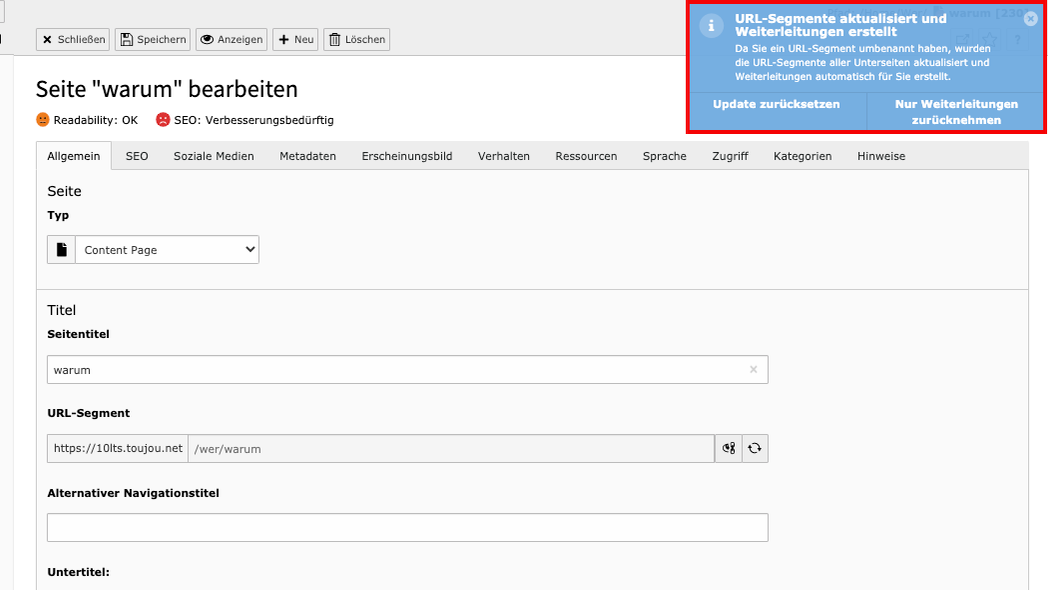1048x590 pixels.
Task: Open the Soziale Medien tab
Action: (x=213, y=156)
